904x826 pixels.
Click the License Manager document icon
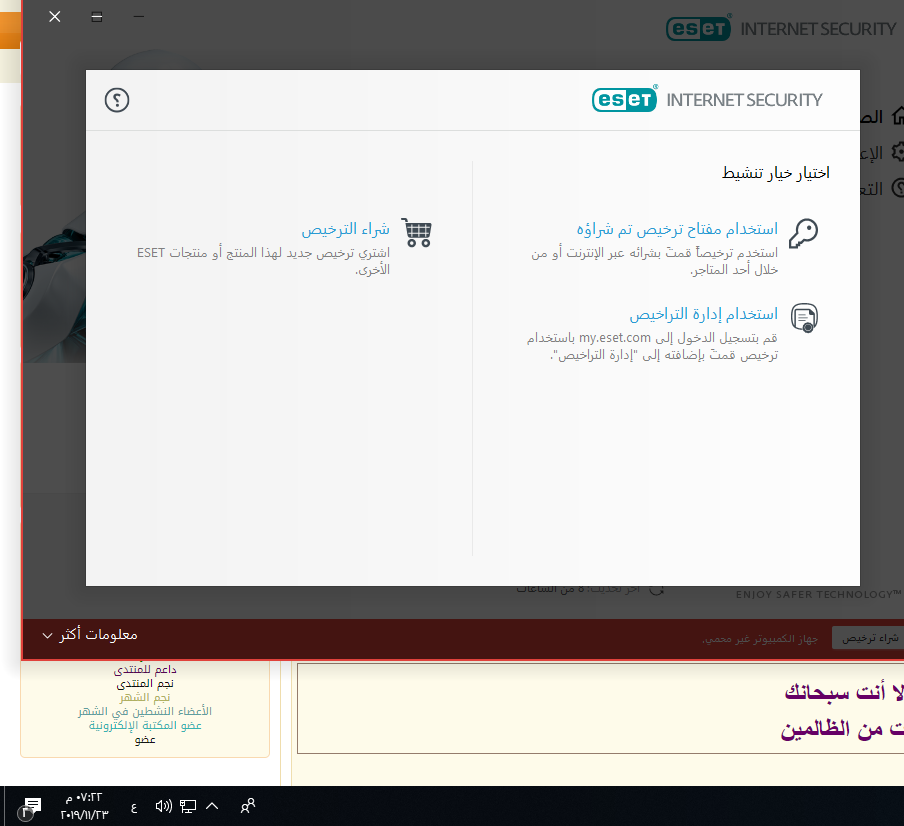pos(804,318)
